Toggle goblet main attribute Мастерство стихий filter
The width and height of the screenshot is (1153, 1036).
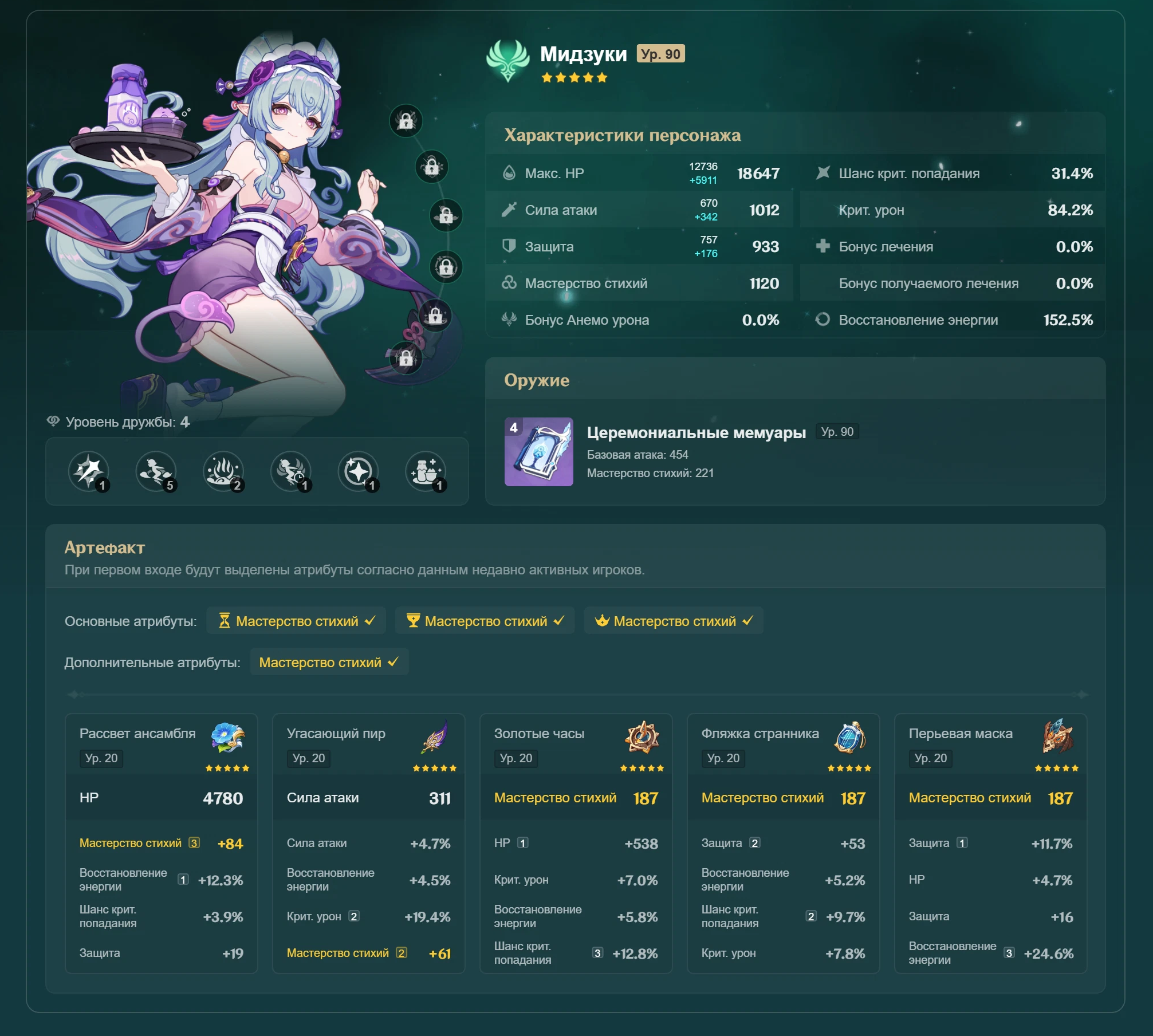pos(485,621)
